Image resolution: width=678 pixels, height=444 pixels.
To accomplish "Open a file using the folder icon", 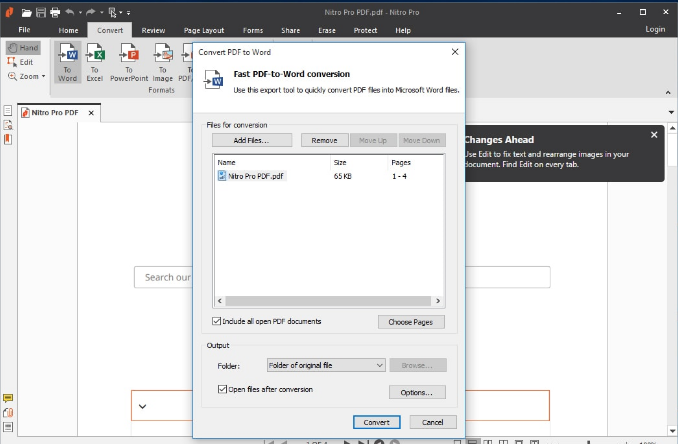I will (26, 13).
